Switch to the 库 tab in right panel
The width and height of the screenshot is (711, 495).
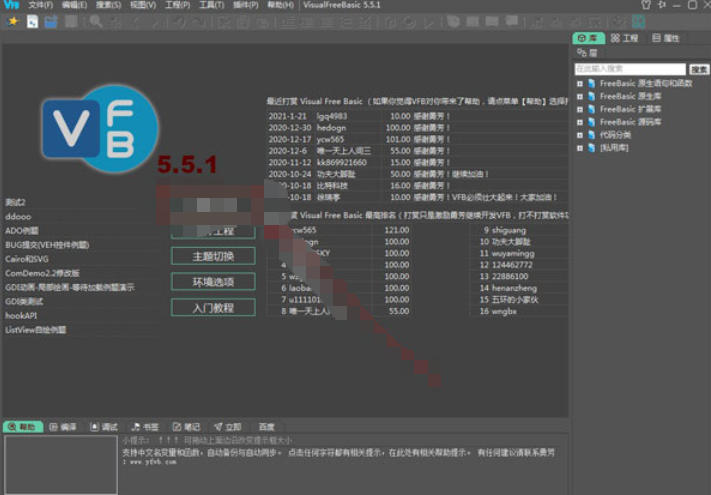pos(589,38)
